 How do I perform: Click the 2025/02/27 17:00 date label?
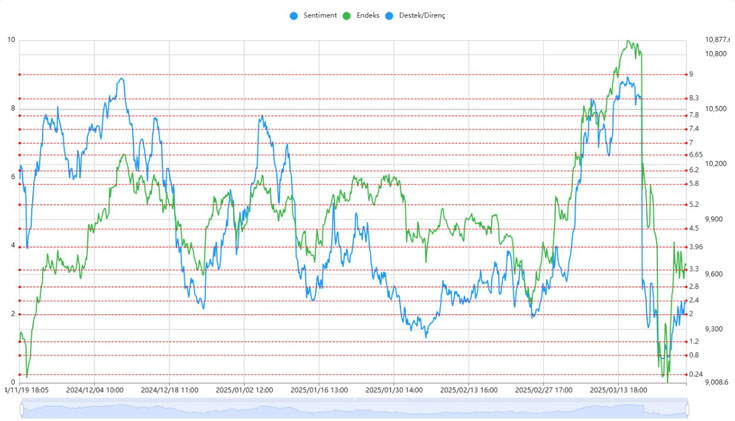(x=544, y=390)
